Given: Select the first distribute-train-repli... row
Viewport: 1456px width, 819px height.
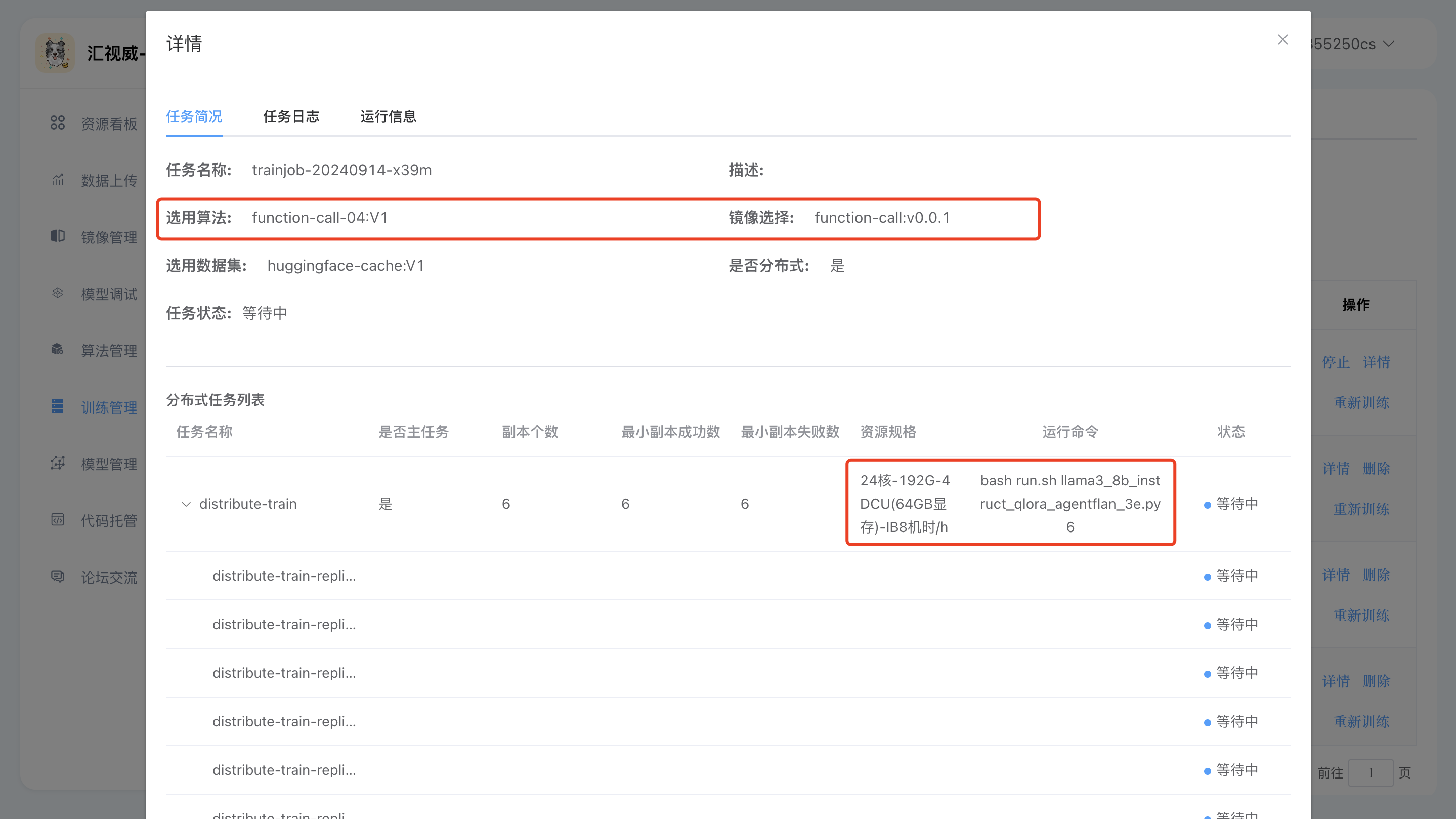Looking at the screenshot, I should click(x=284, y=576).
